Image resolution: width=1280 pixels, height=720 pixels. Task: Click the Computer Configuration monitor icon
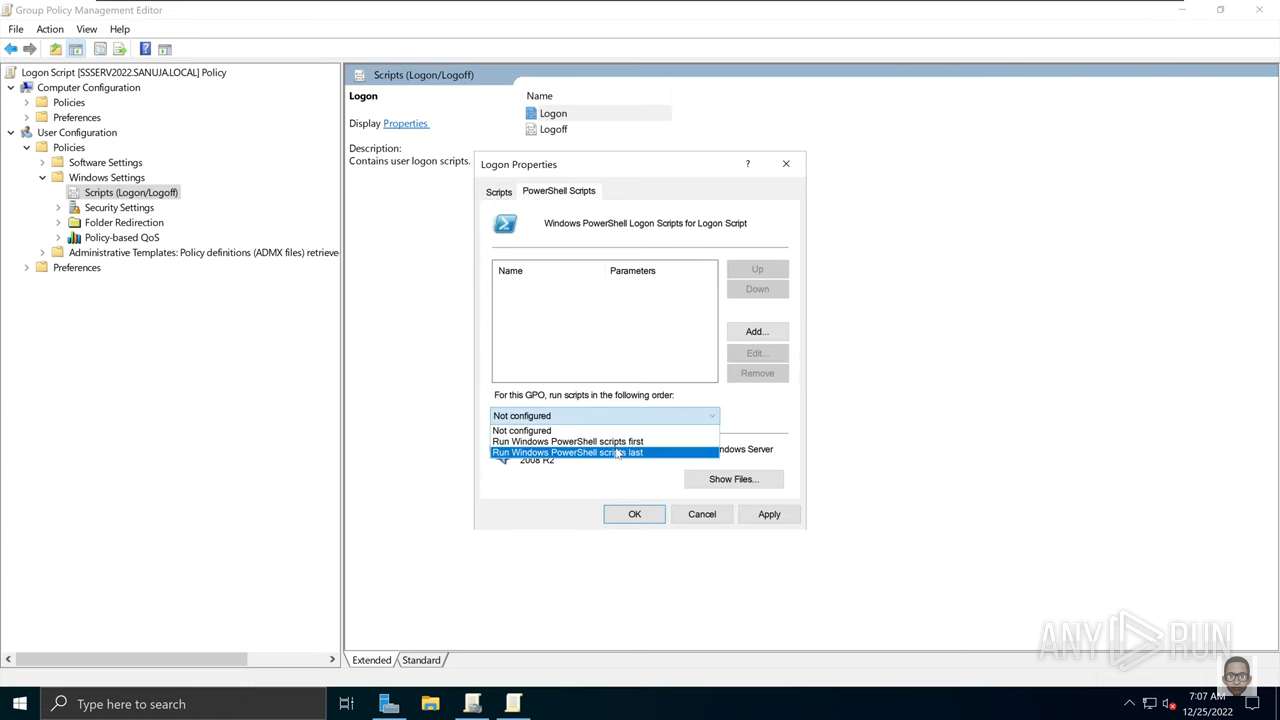coord(27,87)
